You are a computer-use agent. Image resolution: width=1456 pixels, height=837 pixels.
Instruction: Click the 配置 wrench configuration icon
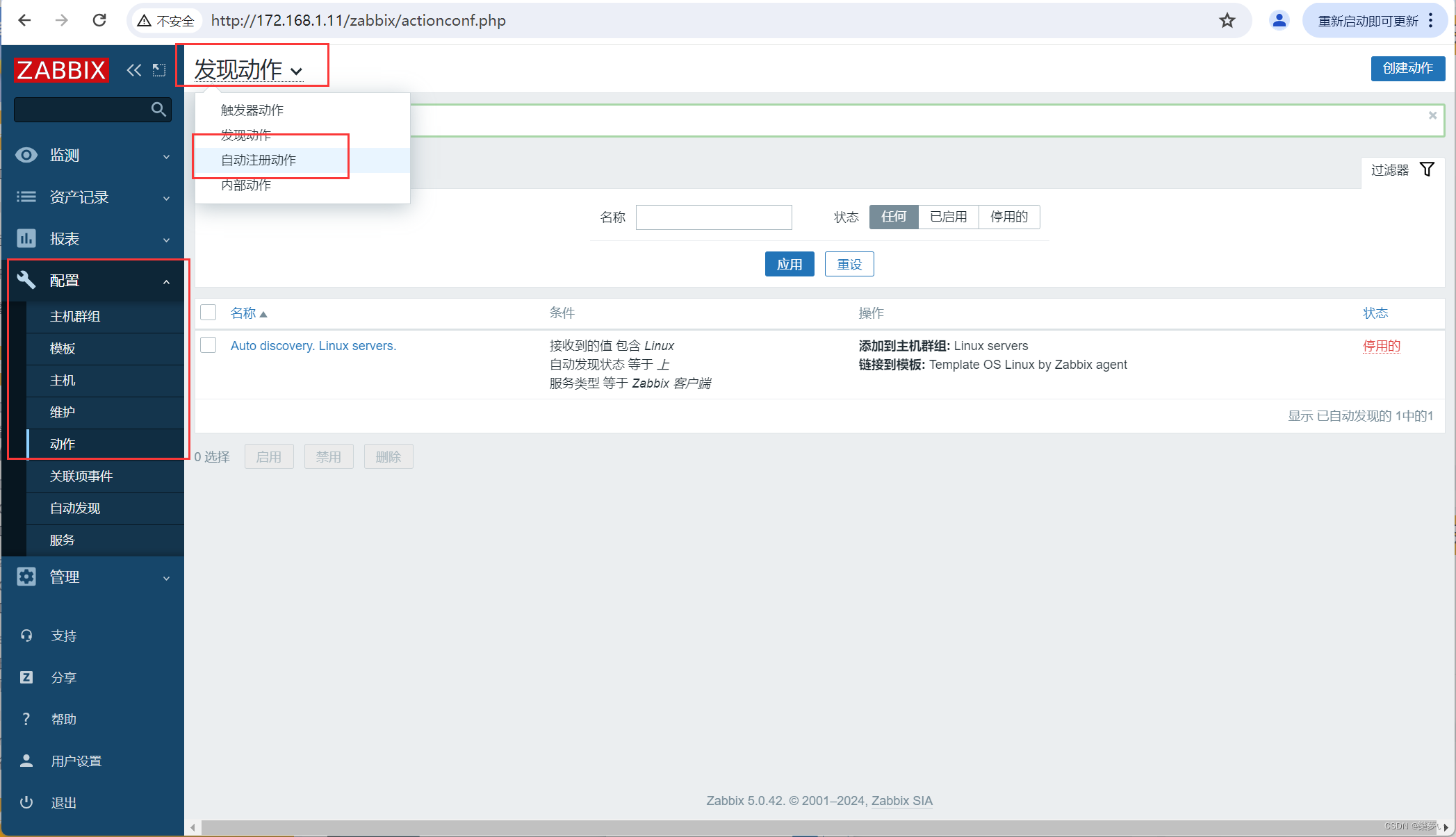tap(26, 281)
